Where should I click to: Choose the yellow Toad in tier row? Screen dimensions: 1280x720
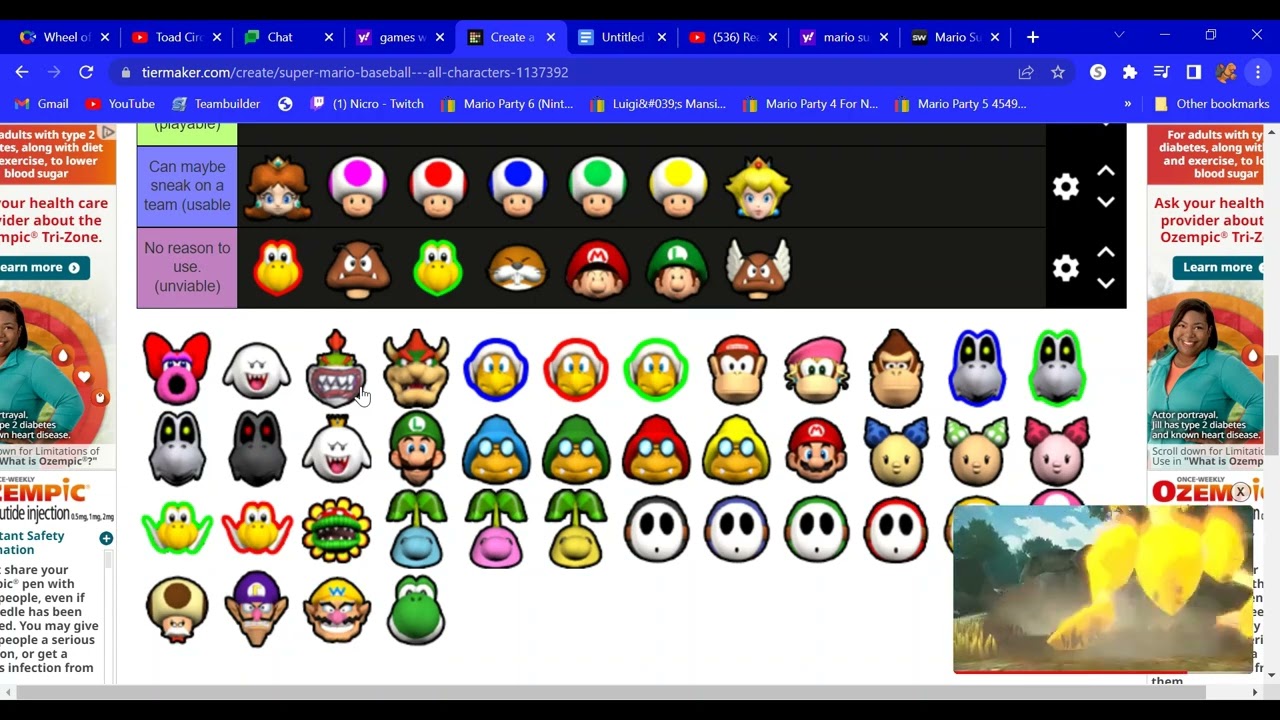[677, 187]
